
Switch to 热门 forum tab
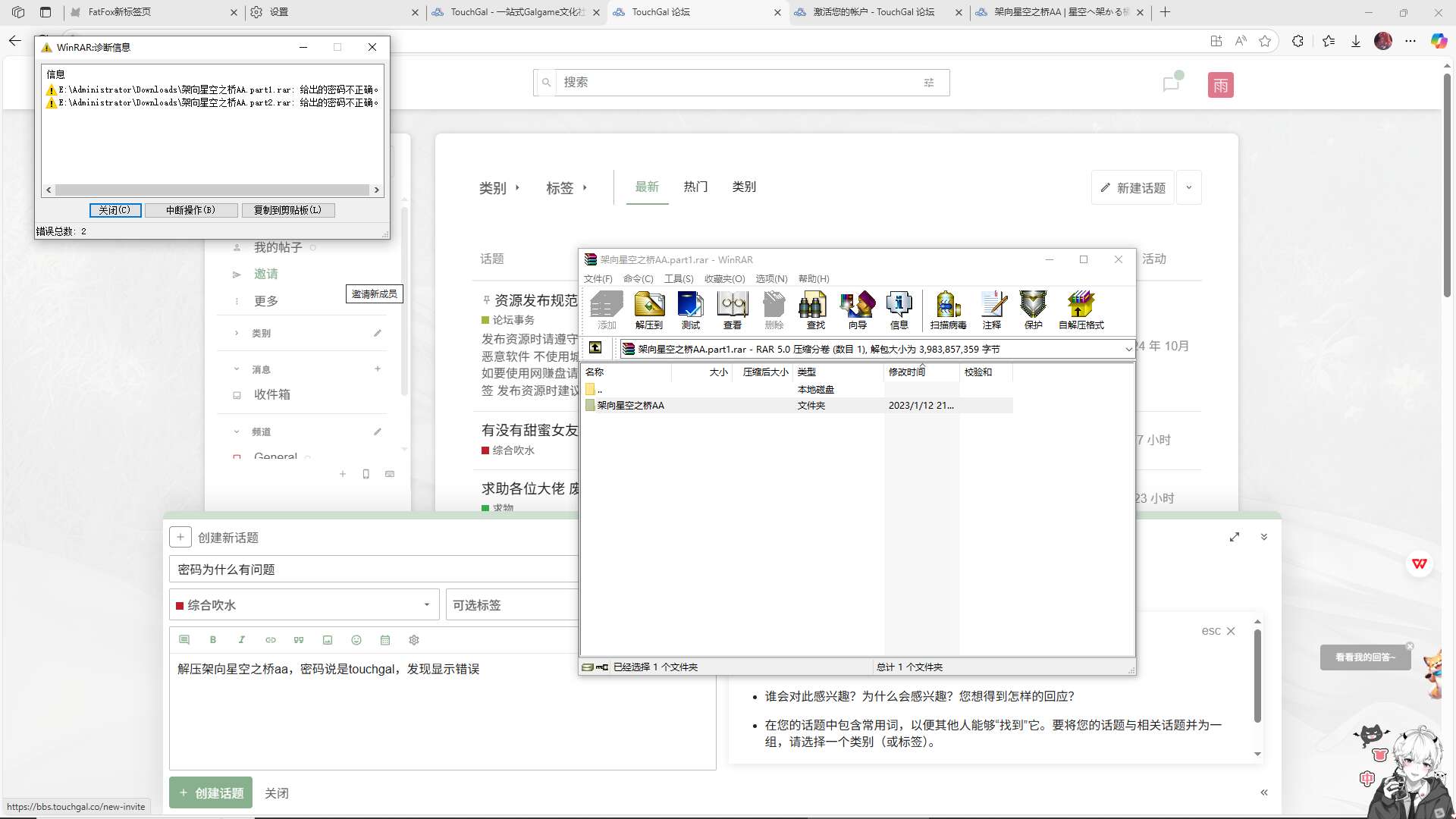click(x=695, y=187)
